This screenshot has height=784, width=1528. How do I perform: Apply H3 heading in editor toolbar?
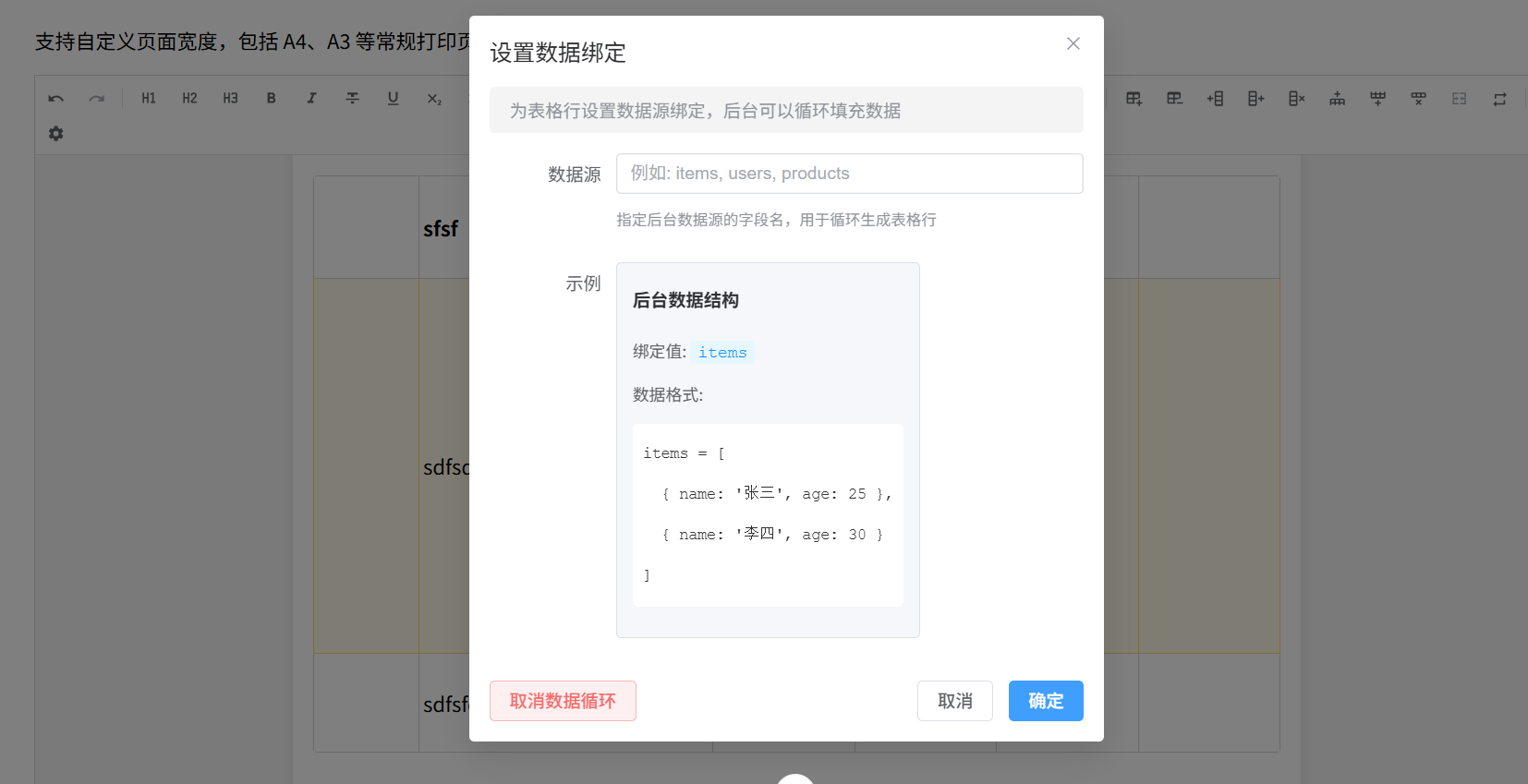point(230,98)
